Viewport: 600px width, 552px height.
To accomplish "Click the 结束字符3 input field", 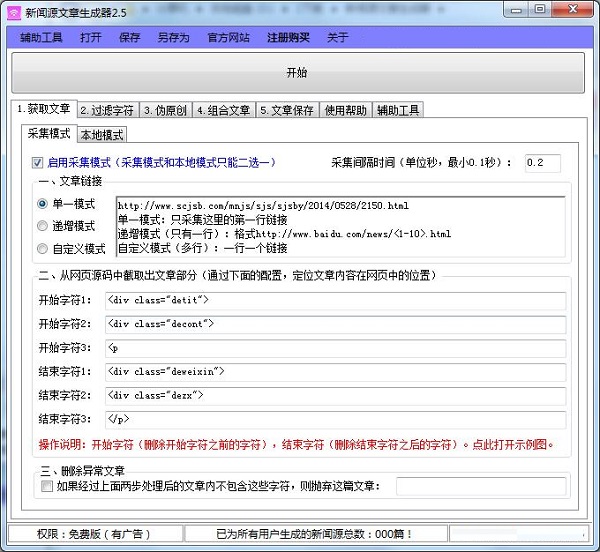I will [x=336, y=420].
